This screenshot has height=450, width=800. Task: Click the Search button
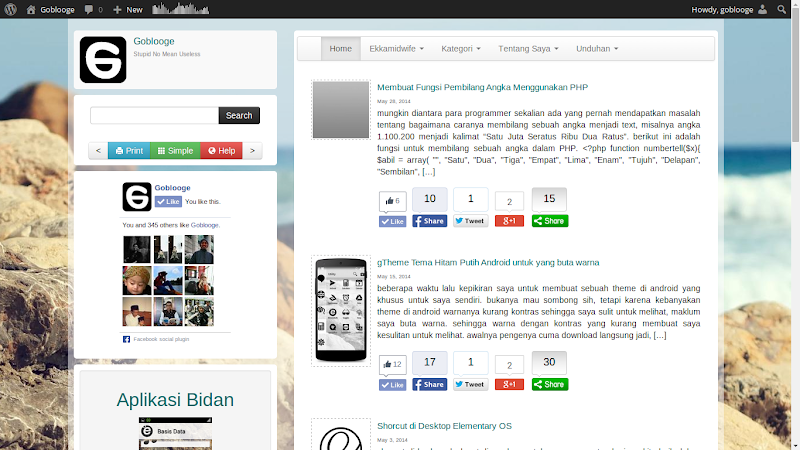(x=239, y=115)
